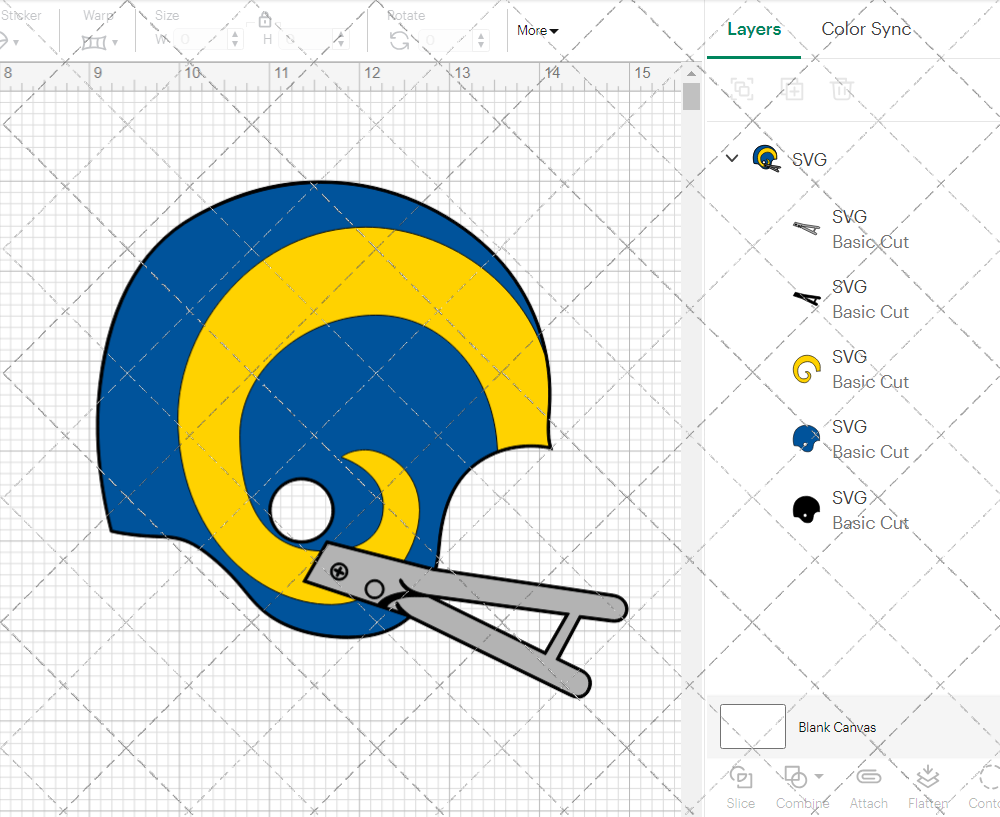Image resolution: width=1000 pixels, height=817 pixels.
Task: Click the rotate angle input field
Action: tap(447, 40)
